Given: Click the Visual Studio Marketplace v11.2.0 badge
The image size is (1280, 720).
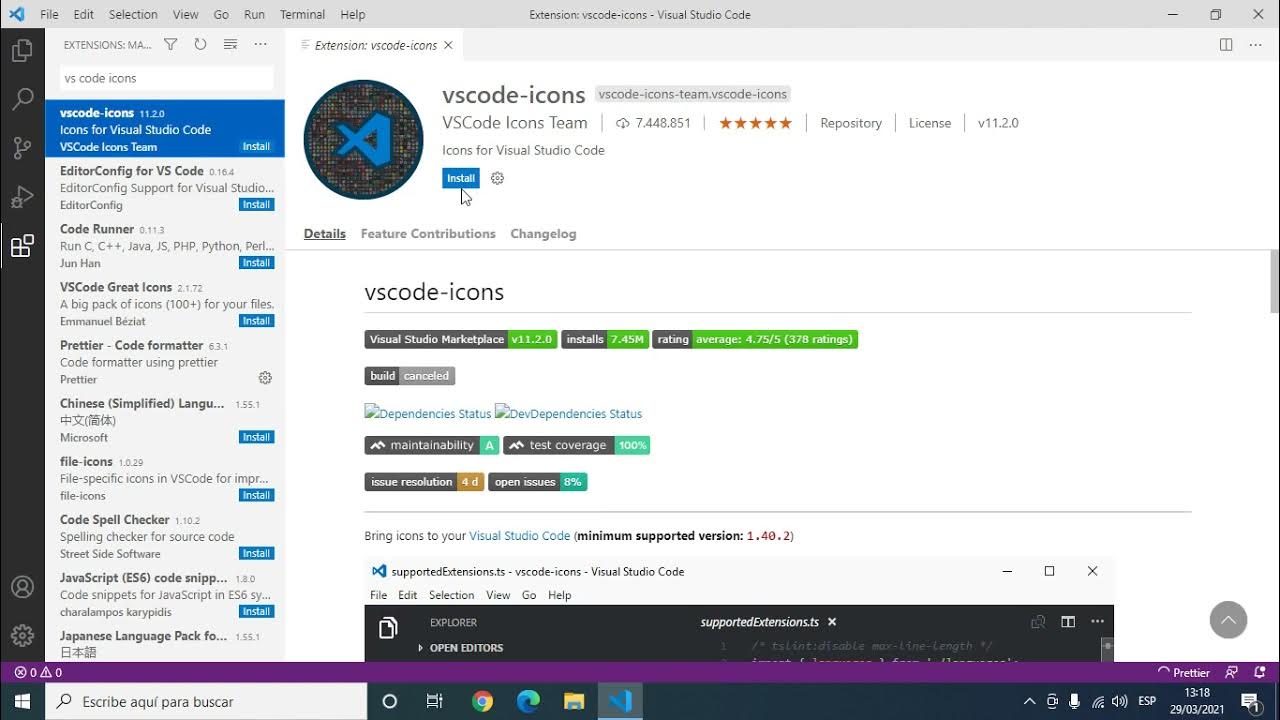Looking at the screenshot, I should 460,339.
